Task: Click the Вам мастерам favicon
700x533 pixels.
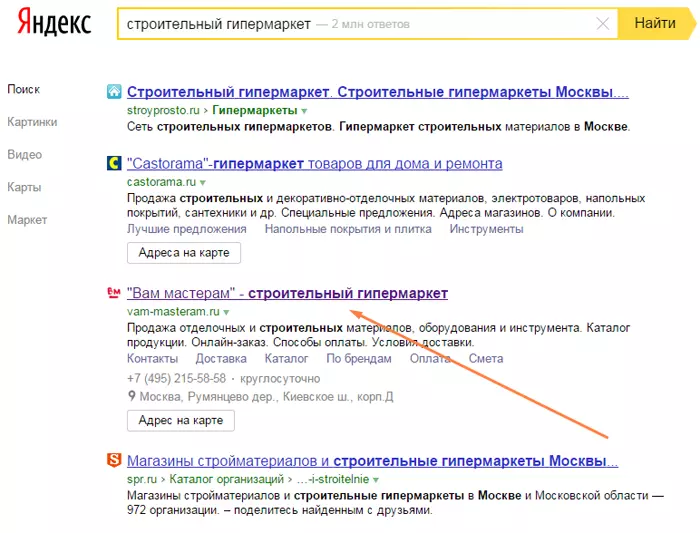Action: (x=114, y=293)
